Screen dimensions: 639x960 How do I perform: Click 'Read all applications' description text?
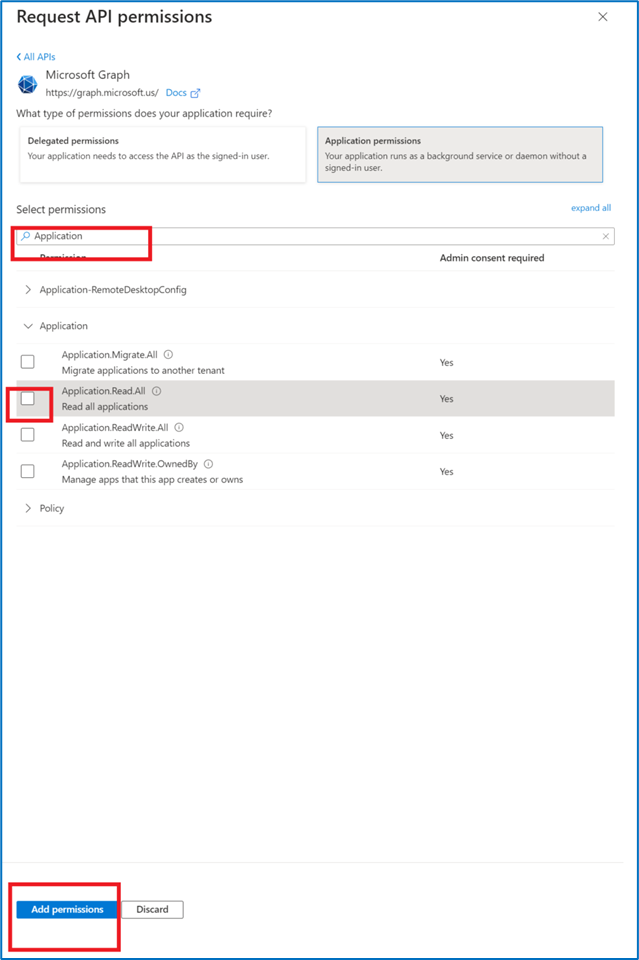[x=105, y=407]
